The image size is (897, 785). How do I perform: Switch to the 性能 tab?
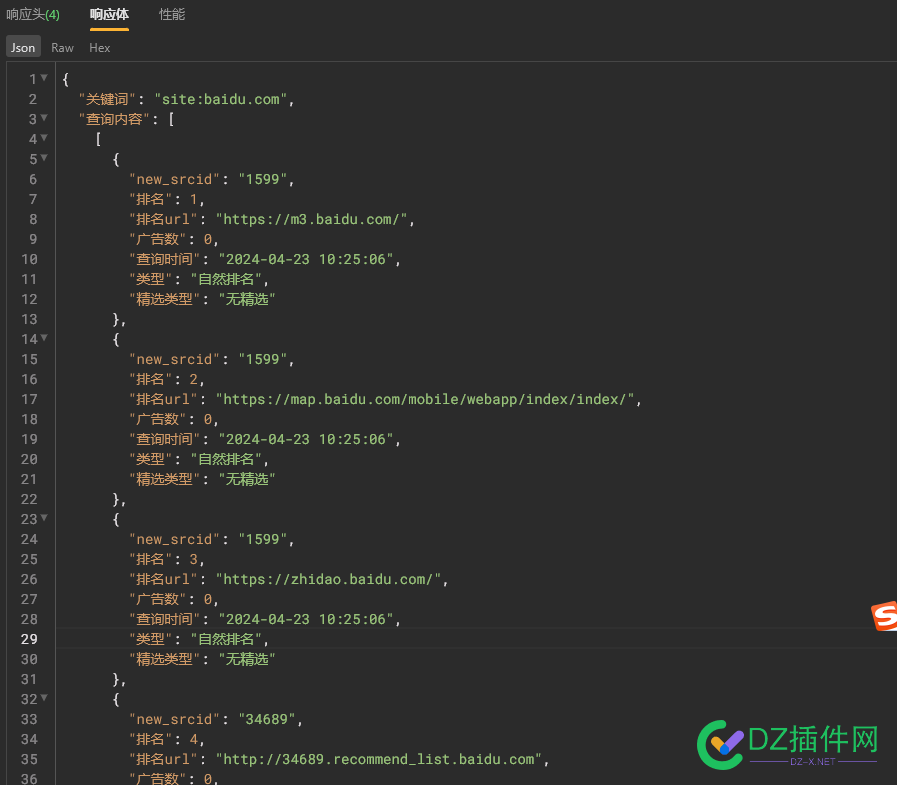pyautogui.click(x=172, y=14)
